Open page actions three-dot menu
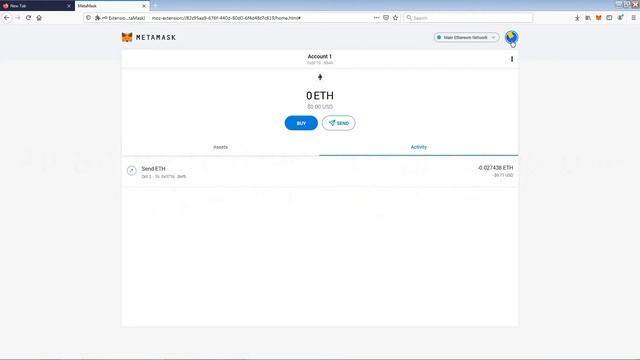Screen dimensions: 640x360 376,18
